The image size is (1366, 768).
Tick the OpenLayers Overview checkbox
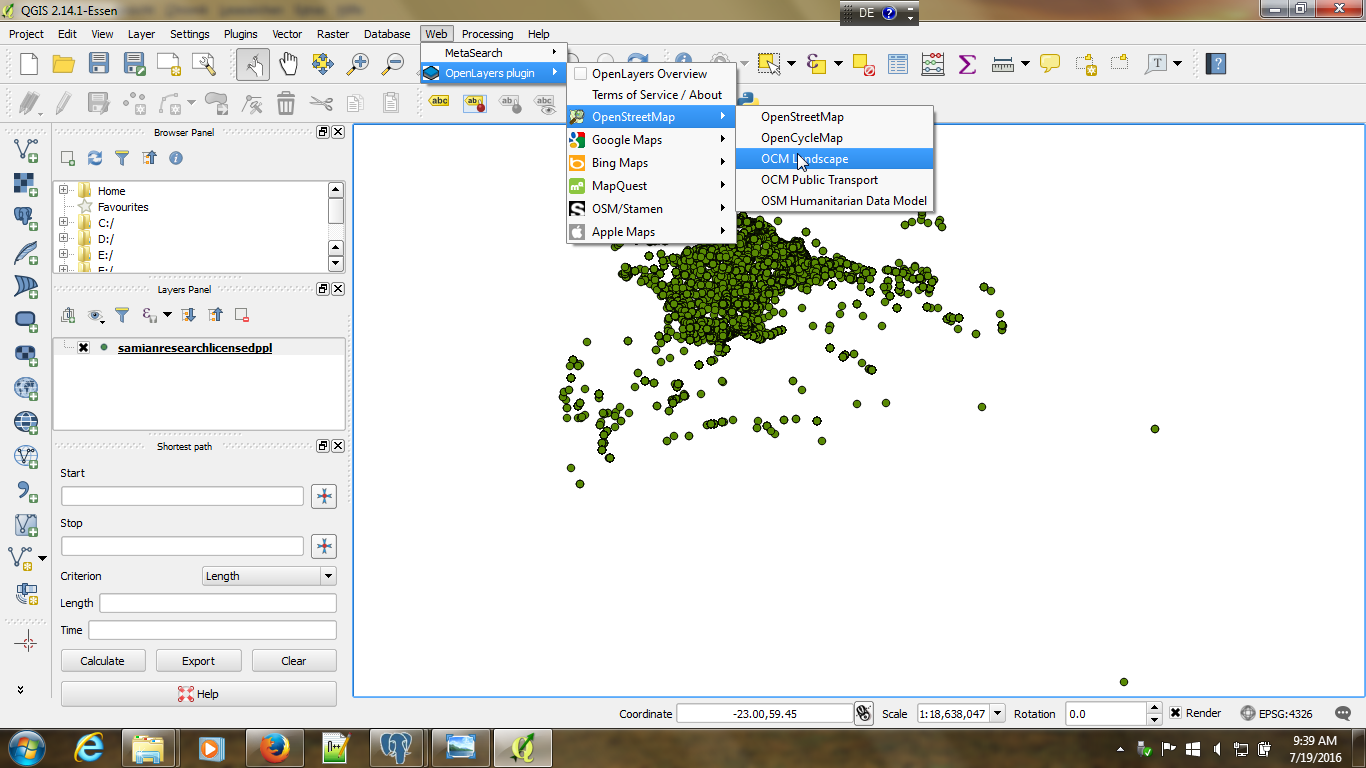click(x=580, y=74)
